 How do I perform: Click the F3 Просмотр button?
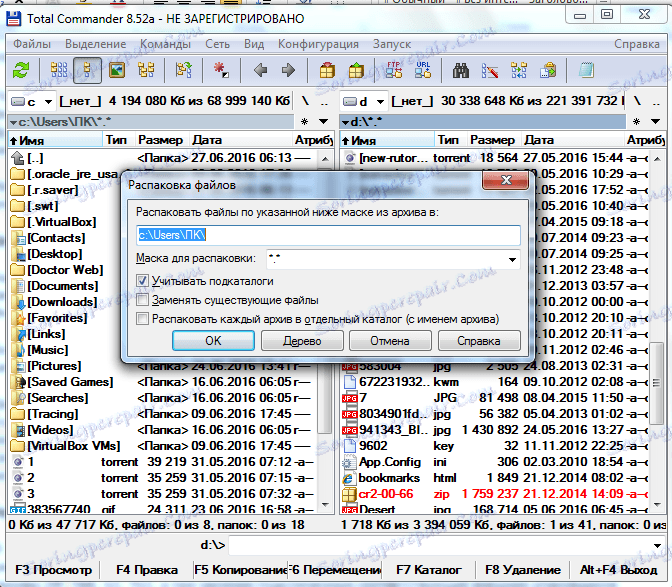[x=54, y=570]
